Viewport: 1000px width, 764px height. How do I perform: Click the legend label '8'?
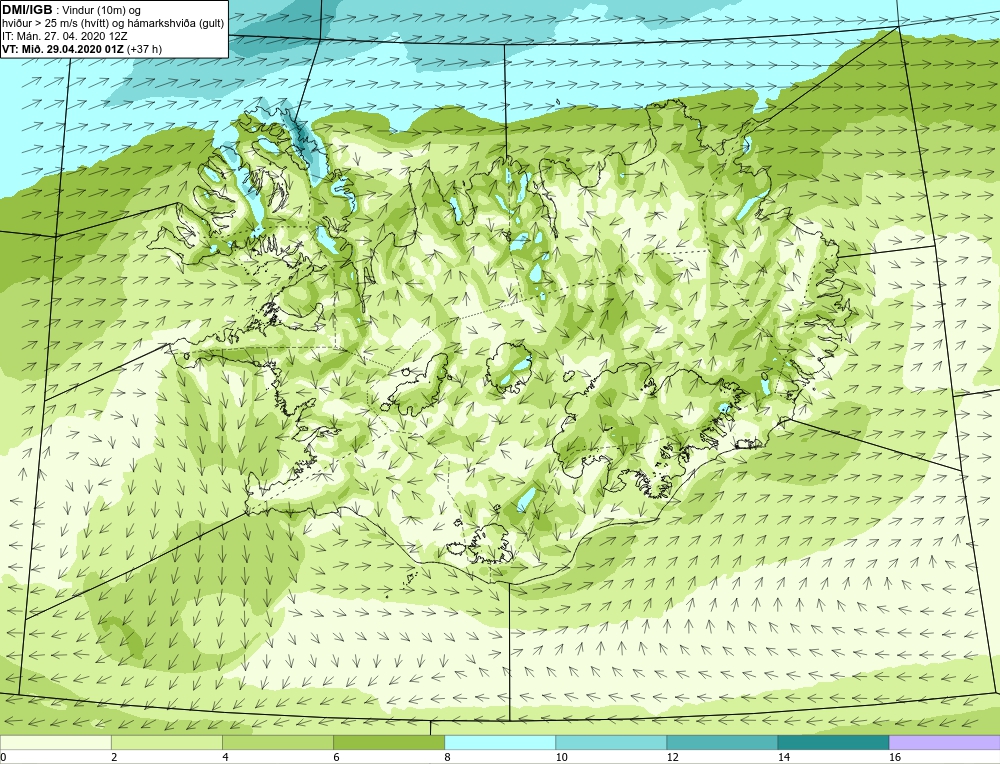point(447,757)
